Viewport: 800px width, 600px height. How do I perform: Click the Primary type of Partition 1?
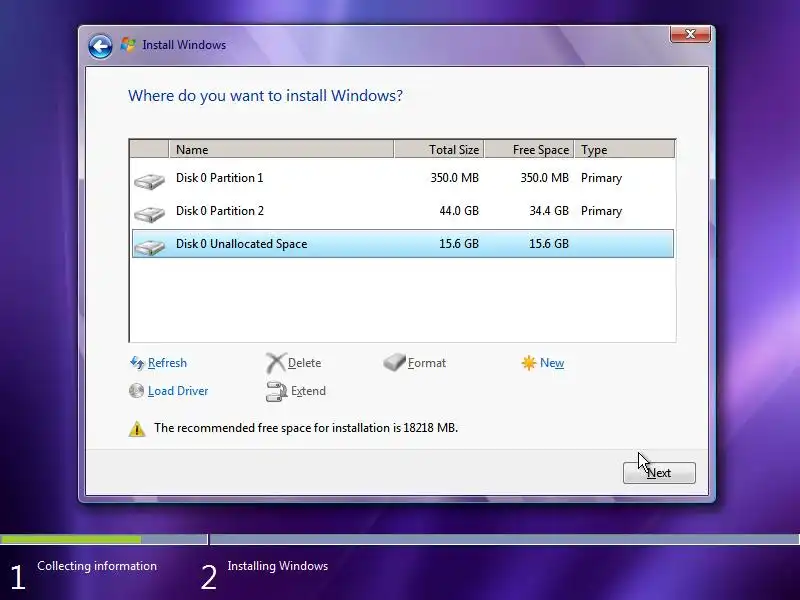pos(602,179)
